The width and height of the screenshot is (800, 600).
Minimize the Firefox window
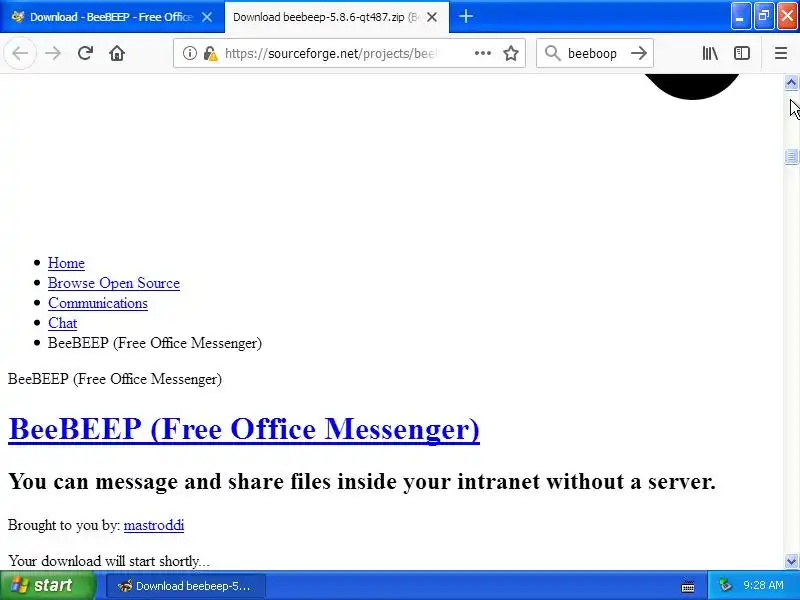point(740,16)
